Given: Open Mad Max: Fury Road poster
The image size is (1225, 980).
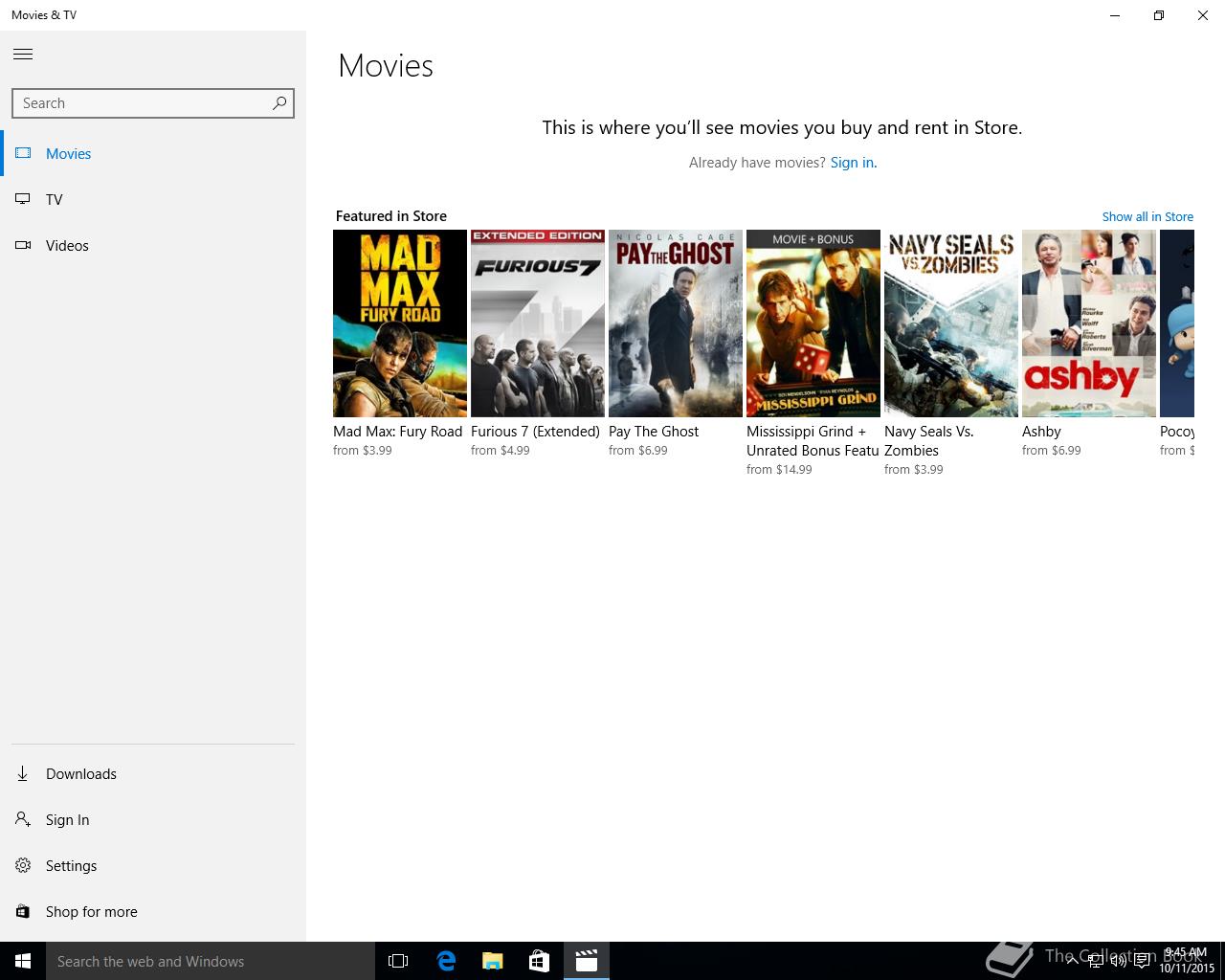Looking at the screenshot, I should [400, 323].
